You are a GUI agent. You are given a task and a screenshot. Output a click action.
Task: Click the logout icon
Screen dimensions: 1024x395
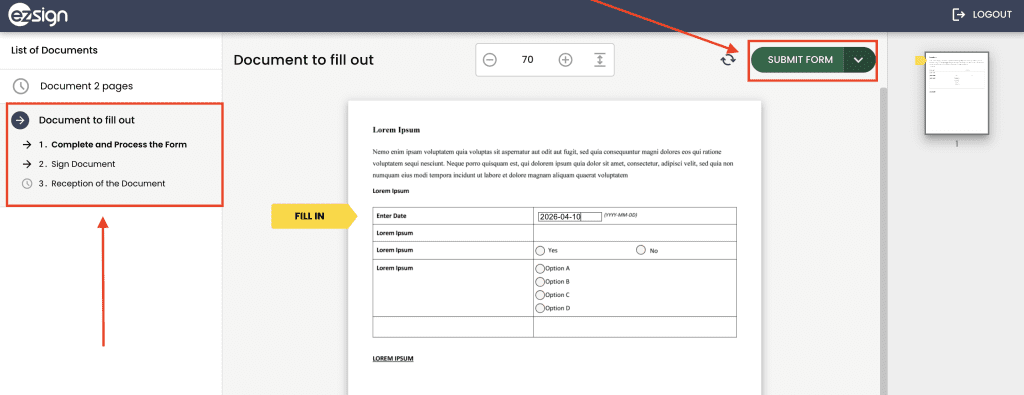coord(959,14)
